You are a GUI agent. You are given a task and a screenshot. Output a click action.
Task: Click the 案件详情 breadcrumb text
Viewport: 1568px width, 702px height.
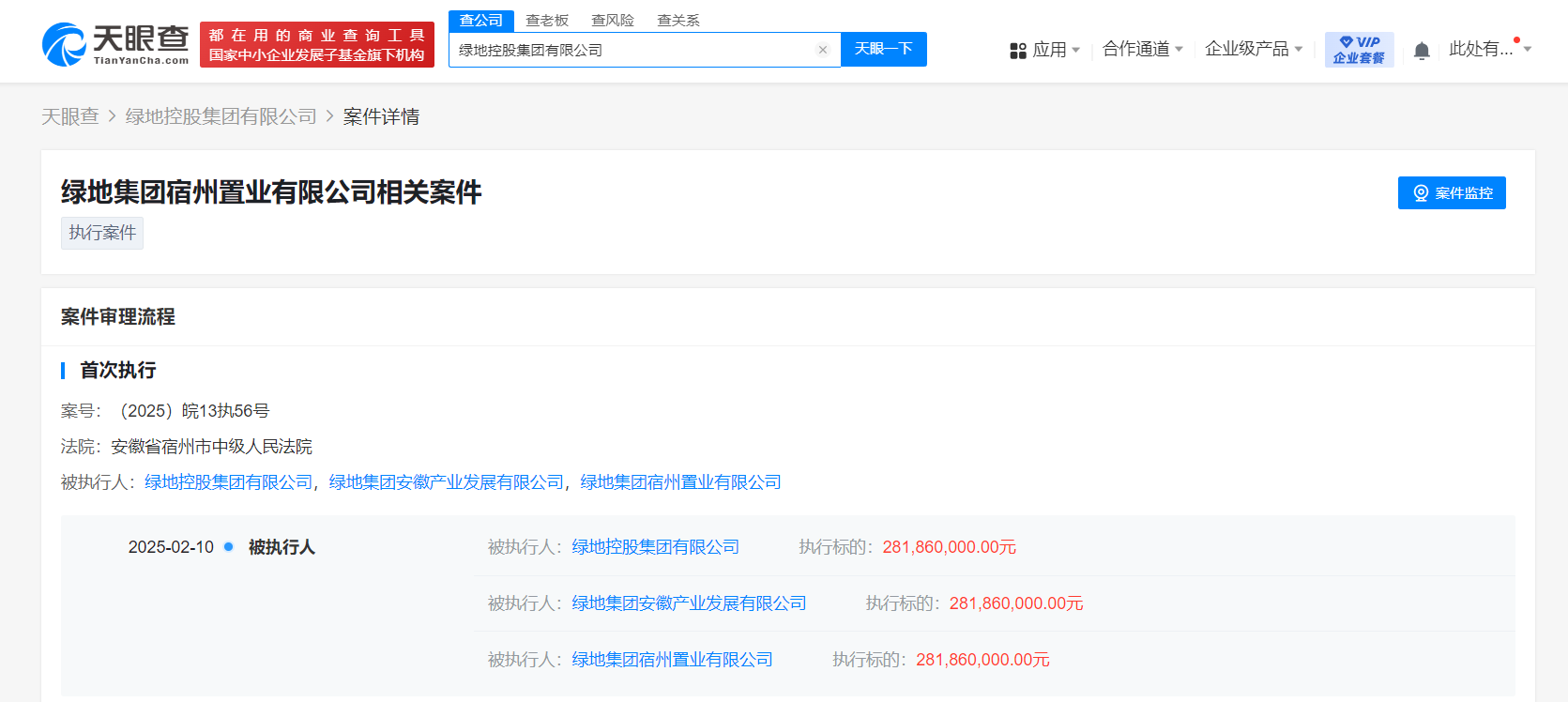pos(382,116)
